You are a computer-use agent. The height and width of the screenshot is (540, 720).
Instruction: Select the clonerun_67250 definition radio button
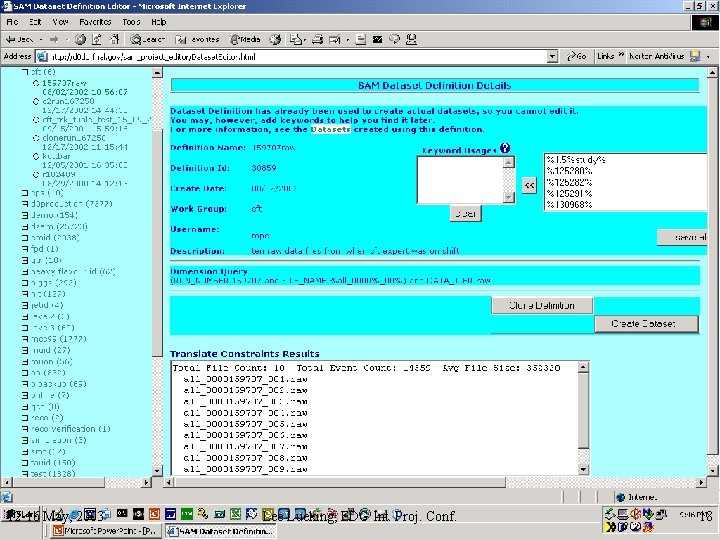[36, 138]
